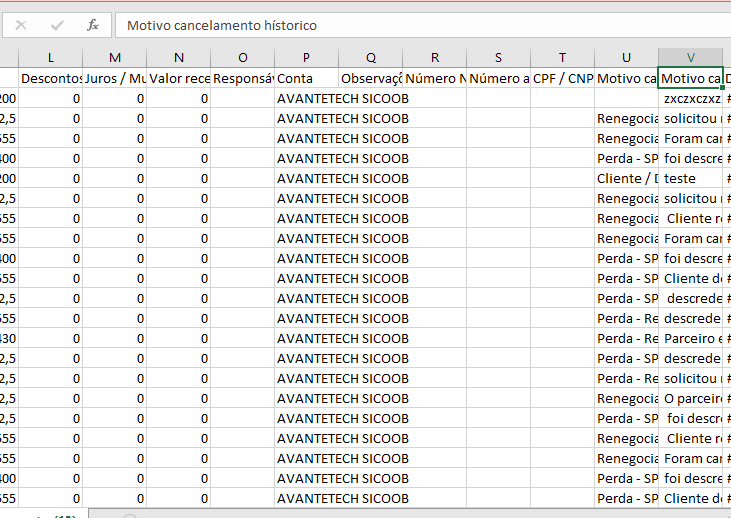Select column U header
This screenshot has height=518, width=731.
626,58
